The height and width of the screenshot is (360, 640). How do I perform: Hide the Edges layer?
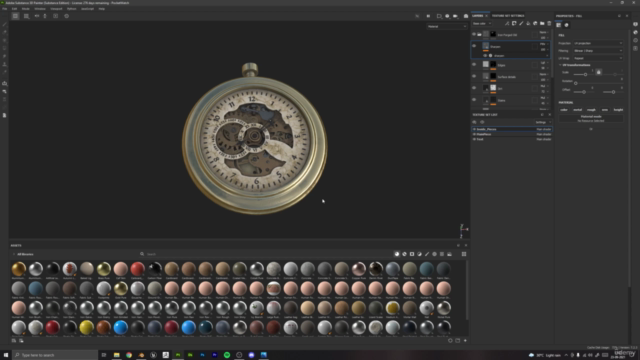(x=474, y=64)
